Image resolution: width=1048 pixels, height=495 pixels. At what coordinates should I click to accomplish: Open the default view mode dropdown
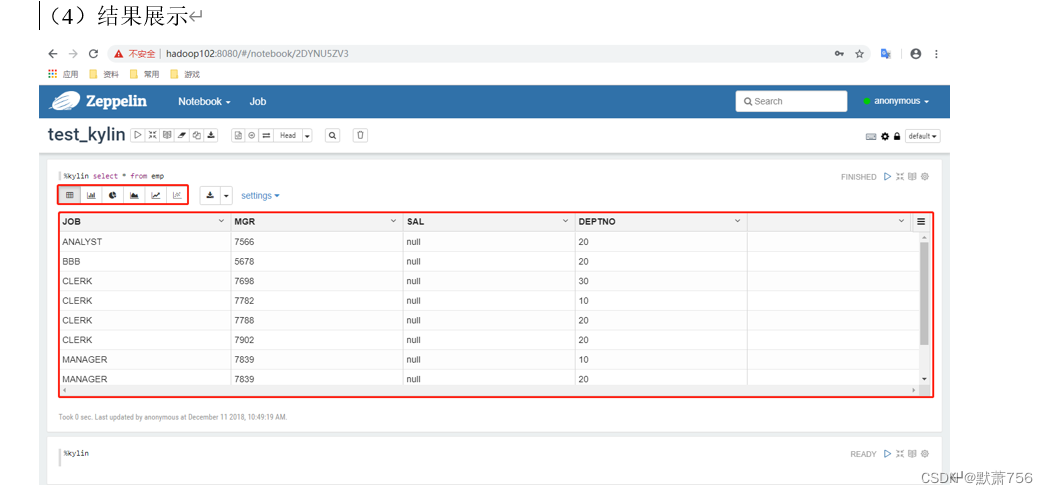click(x=923, y=136)
